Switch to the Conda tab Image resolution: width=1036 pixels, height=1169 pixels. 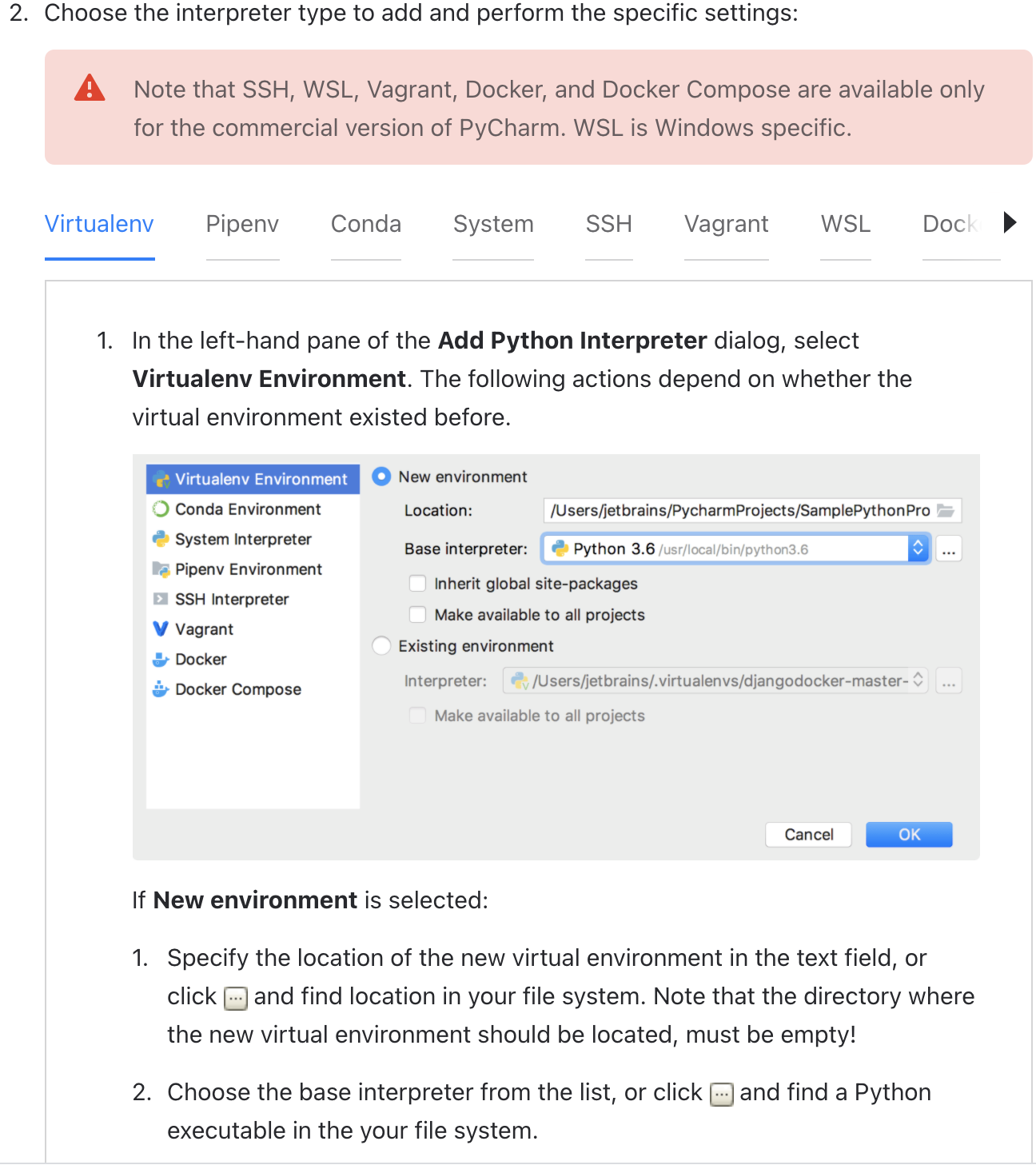click(366, 224)
